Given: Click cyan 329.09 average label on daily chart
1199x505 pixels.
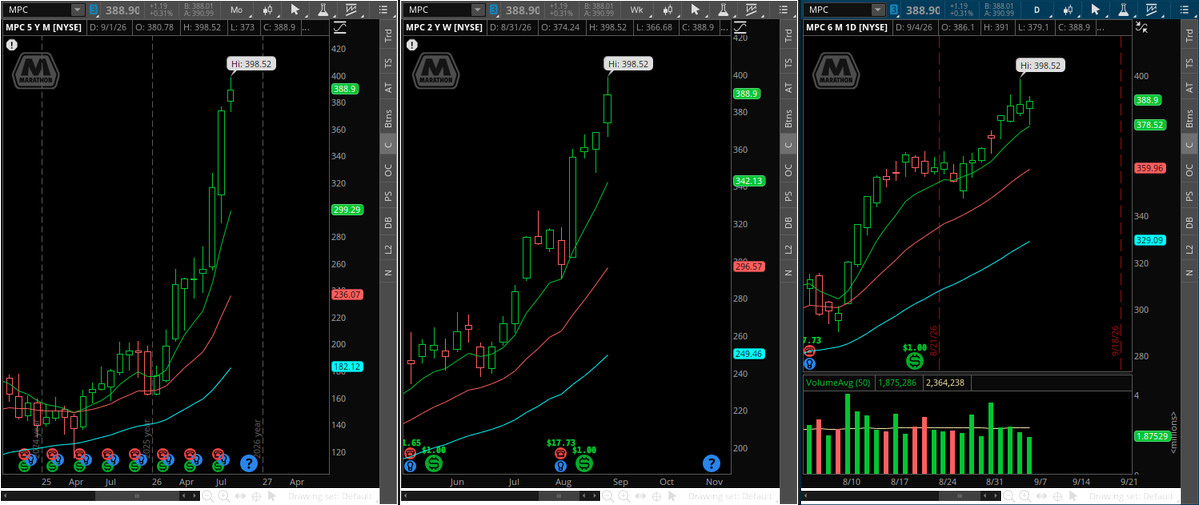Looking at the screenshot, I should tap(1152, 239).
